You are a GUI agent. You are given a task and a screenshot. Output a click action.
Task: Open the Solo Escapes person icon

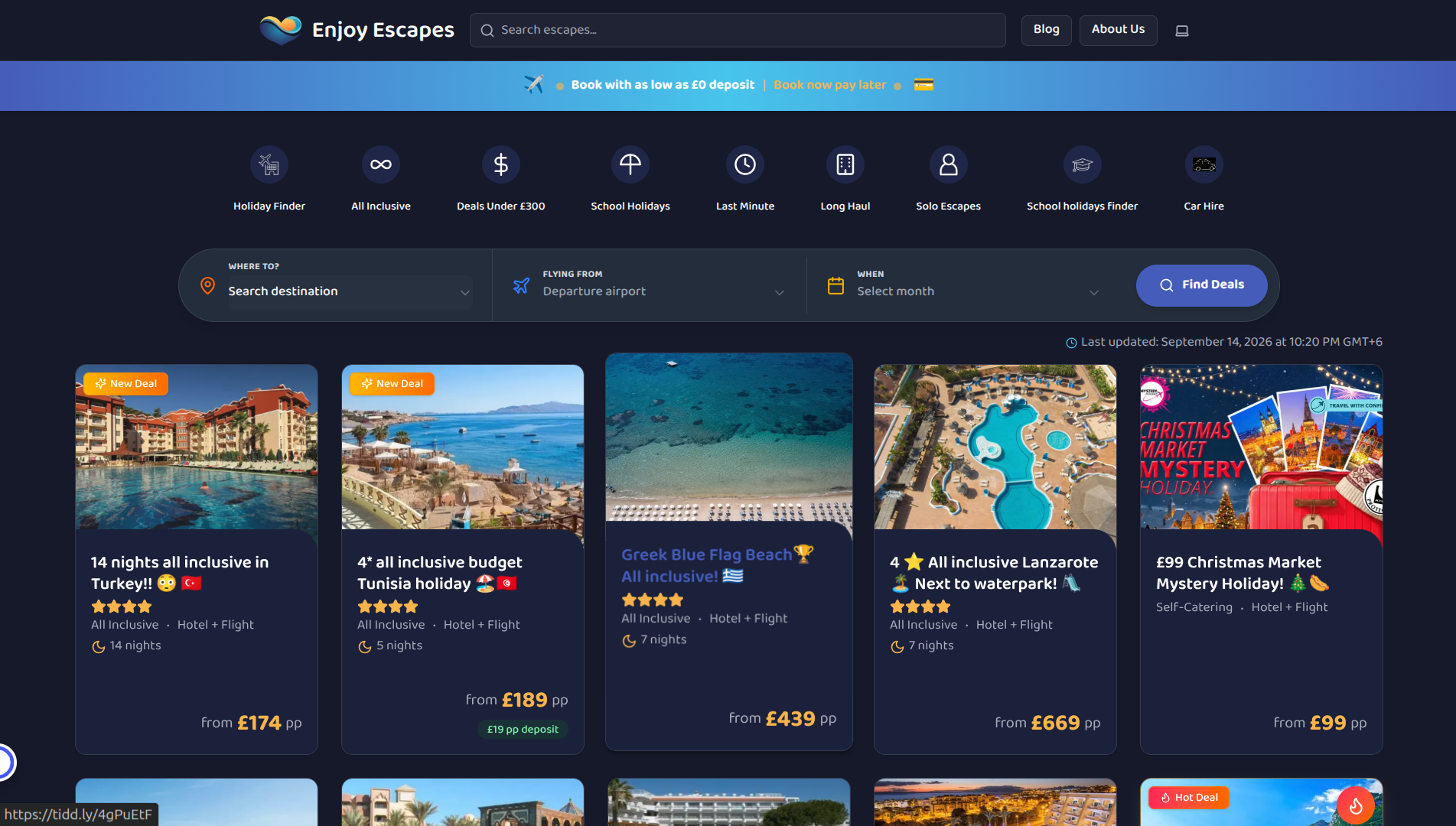[x=949, y=164]
